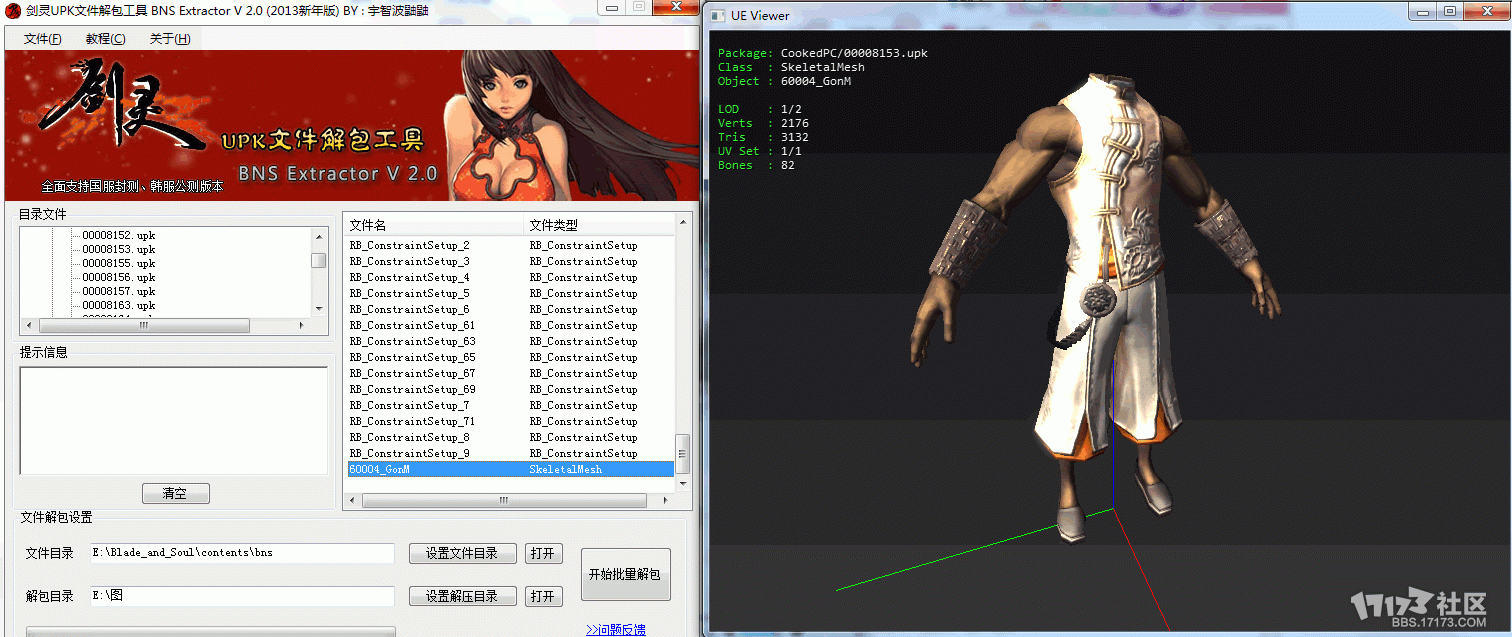Choose the RB_ConstraintSetup_71 file name
Image resolution: width=1512 pixels, height=637 pixels.
coord(412,421)
